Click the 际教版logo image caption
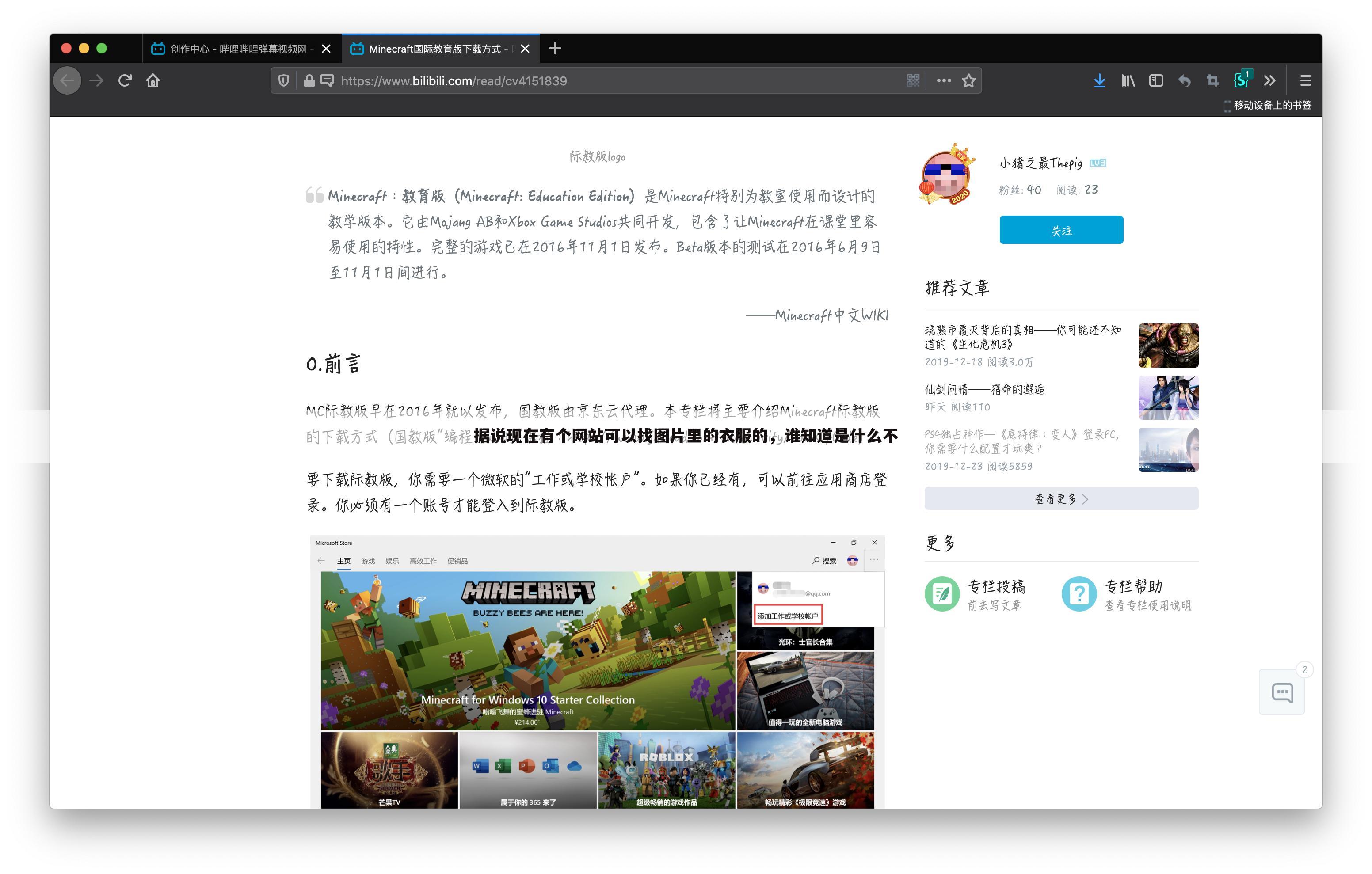Screen dimensions: 1372x874 pos(597,156)
